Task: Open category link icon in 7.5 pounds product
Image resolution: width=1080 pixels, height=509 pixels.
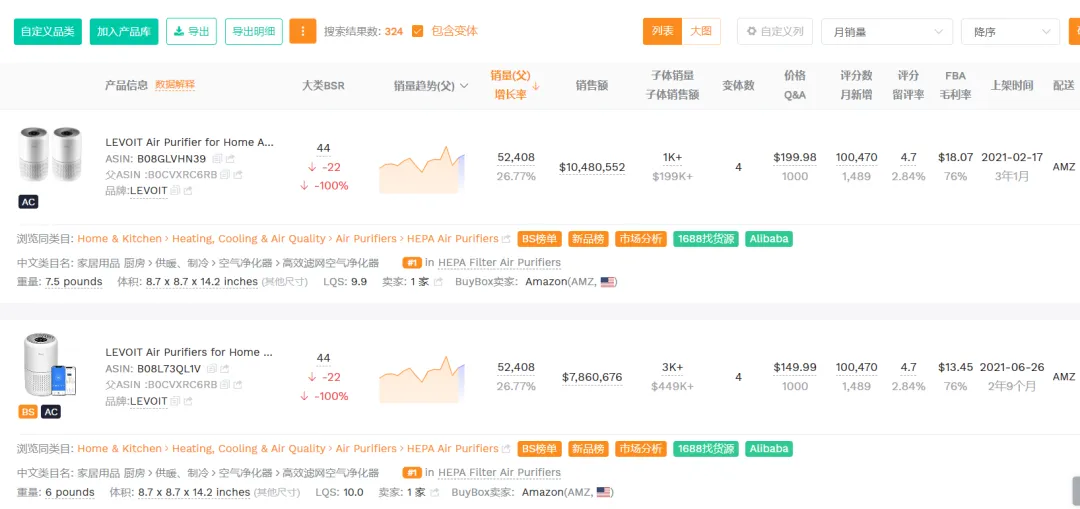Action: pos(506,239)
